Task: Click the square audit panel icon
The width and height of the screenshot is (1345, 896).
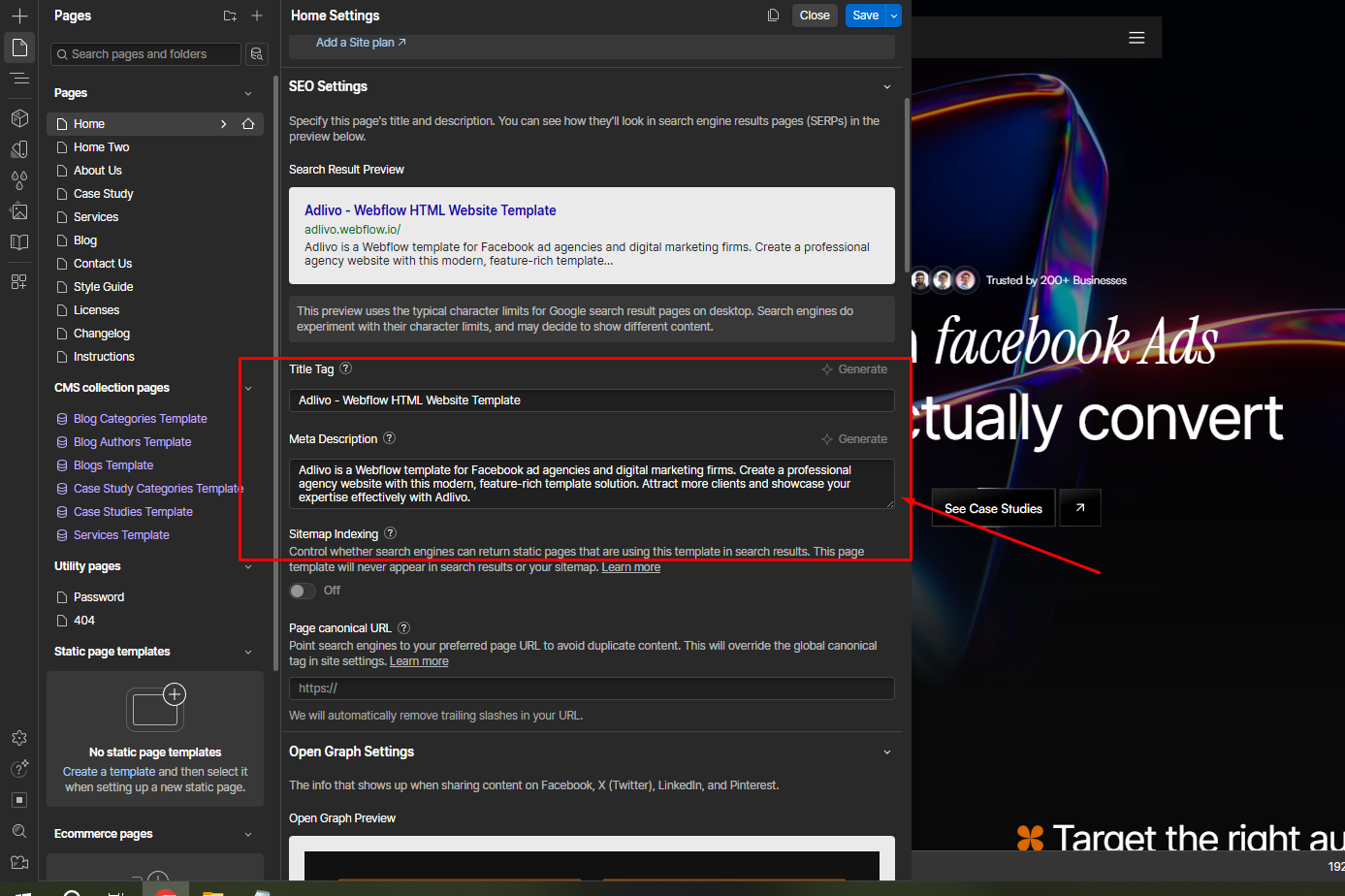Action: [19, 800]
